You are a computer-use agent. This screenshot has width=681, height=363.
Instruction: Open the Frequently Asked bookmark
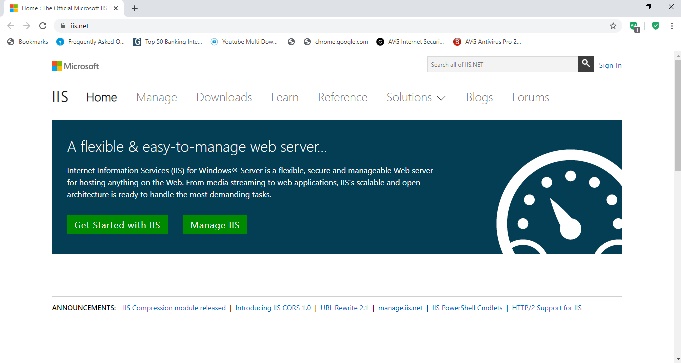(90, 42)
